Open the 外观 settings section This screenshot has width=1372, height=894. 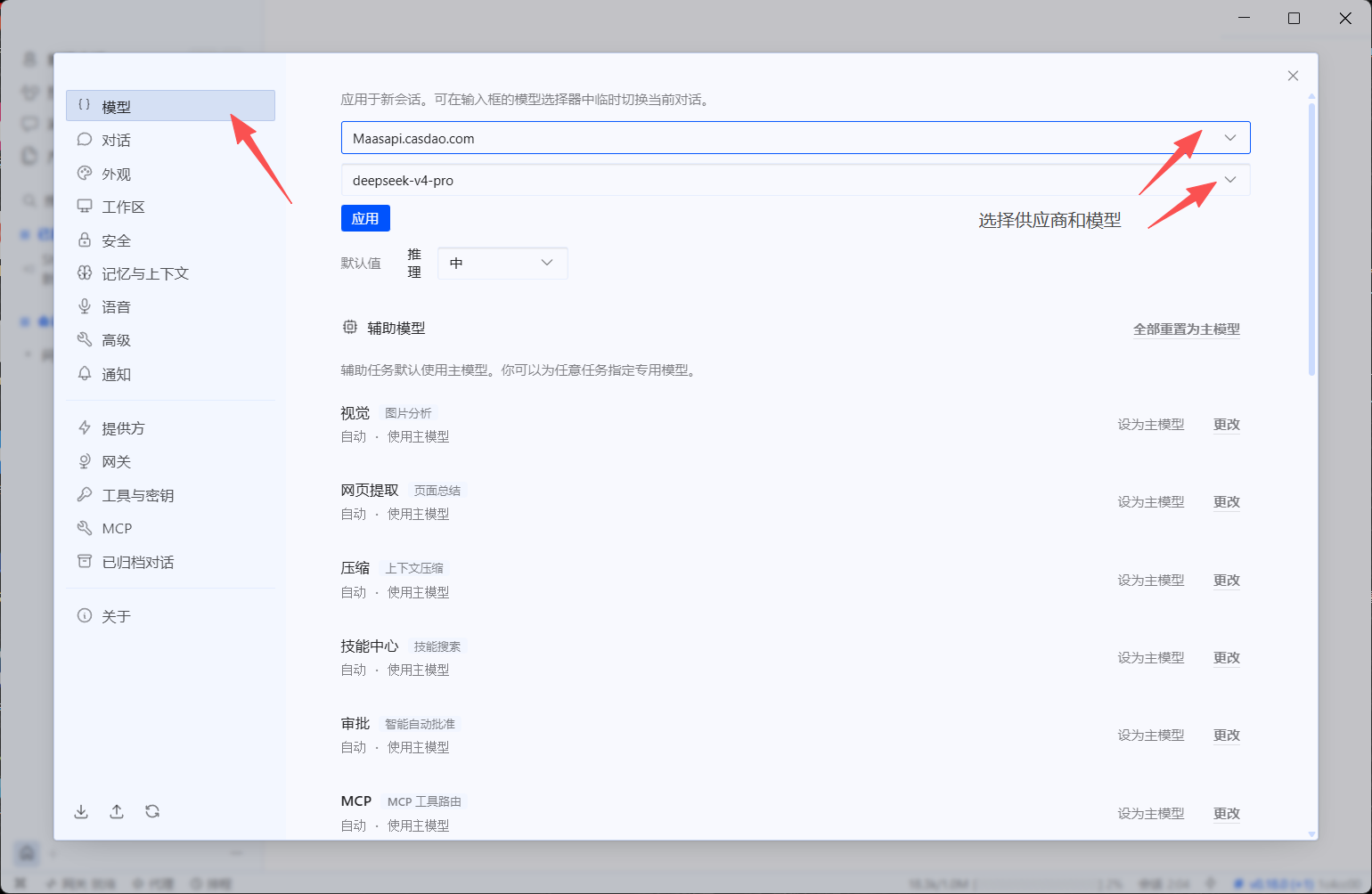point(170,174)
